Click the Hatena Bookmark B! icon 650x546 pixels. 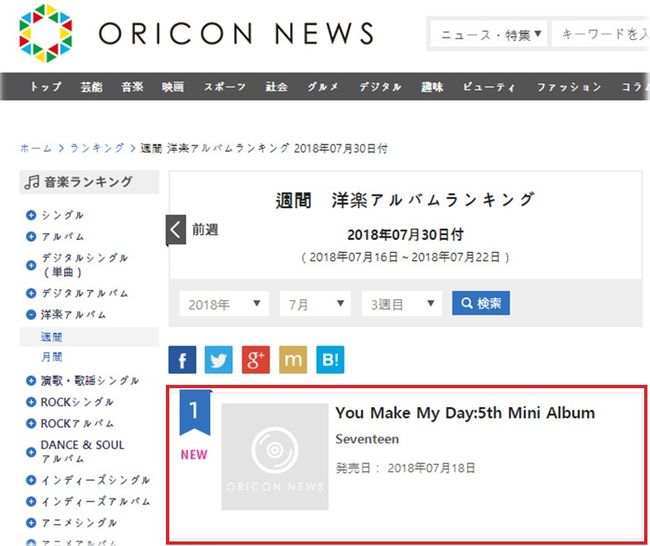point(330,359)
